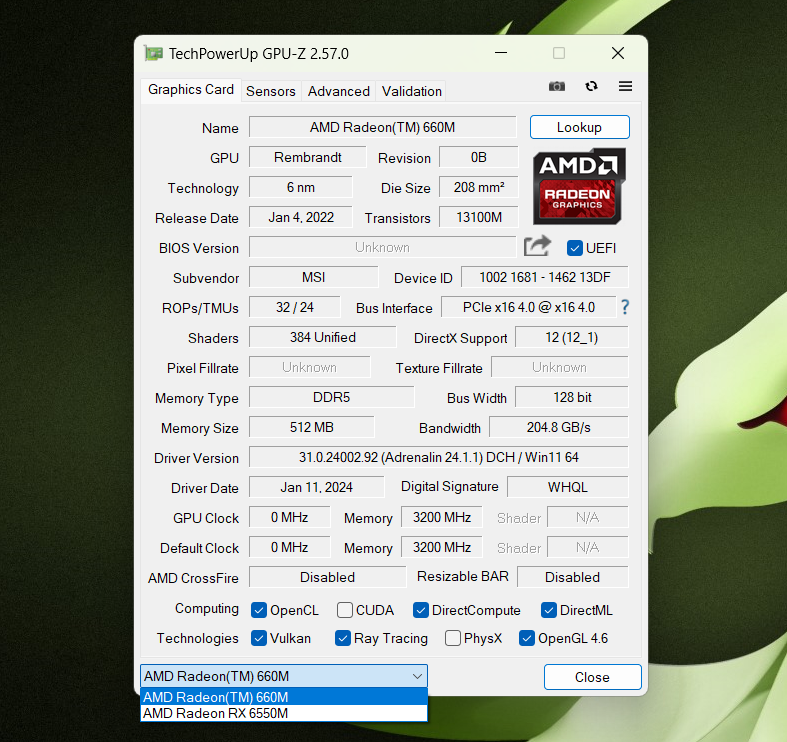787x742 pixels.
Task: Click the refresh arrows icon
Action: 591,86
